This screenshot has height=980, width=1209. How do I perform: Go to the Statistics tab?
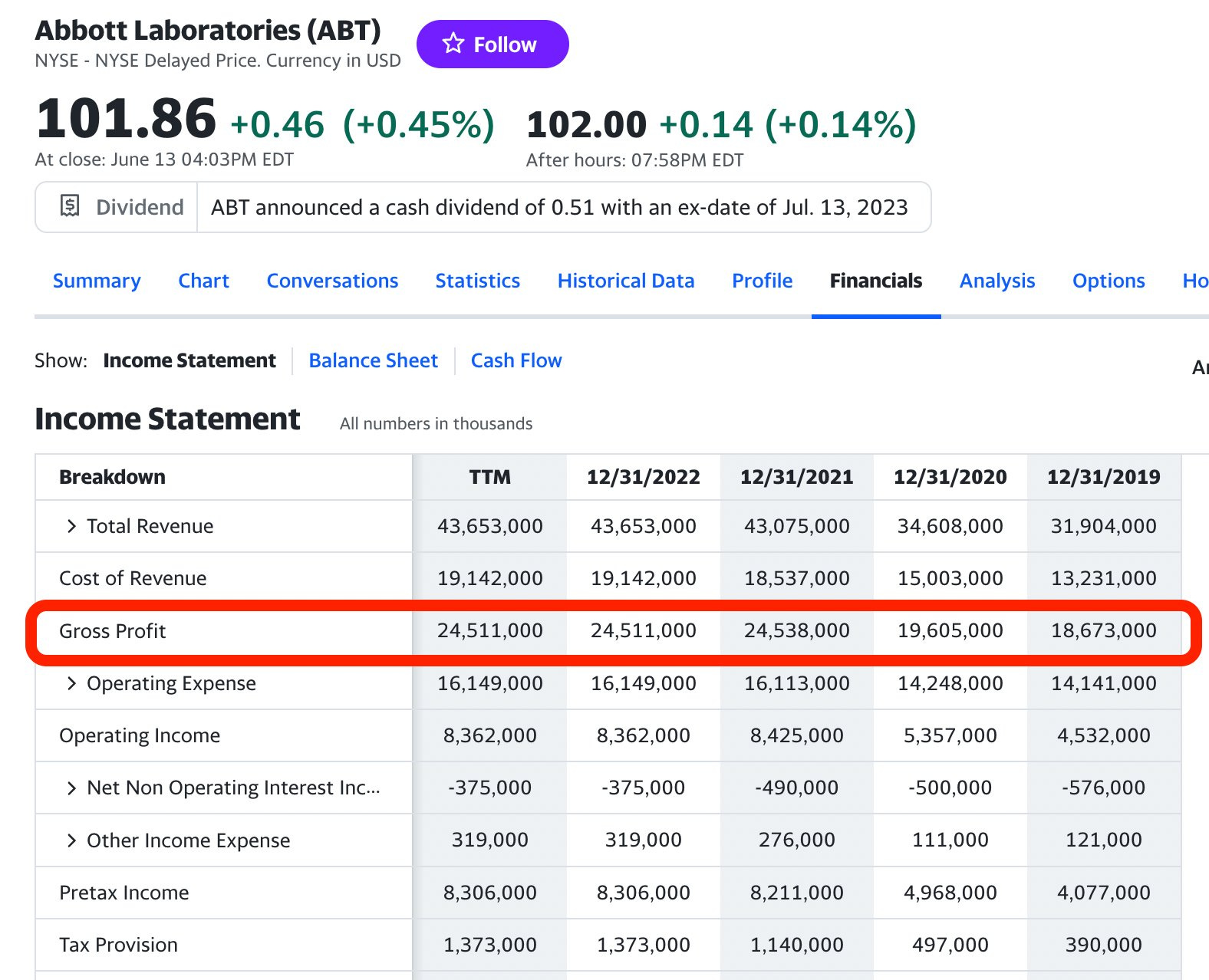pos(478,281)
